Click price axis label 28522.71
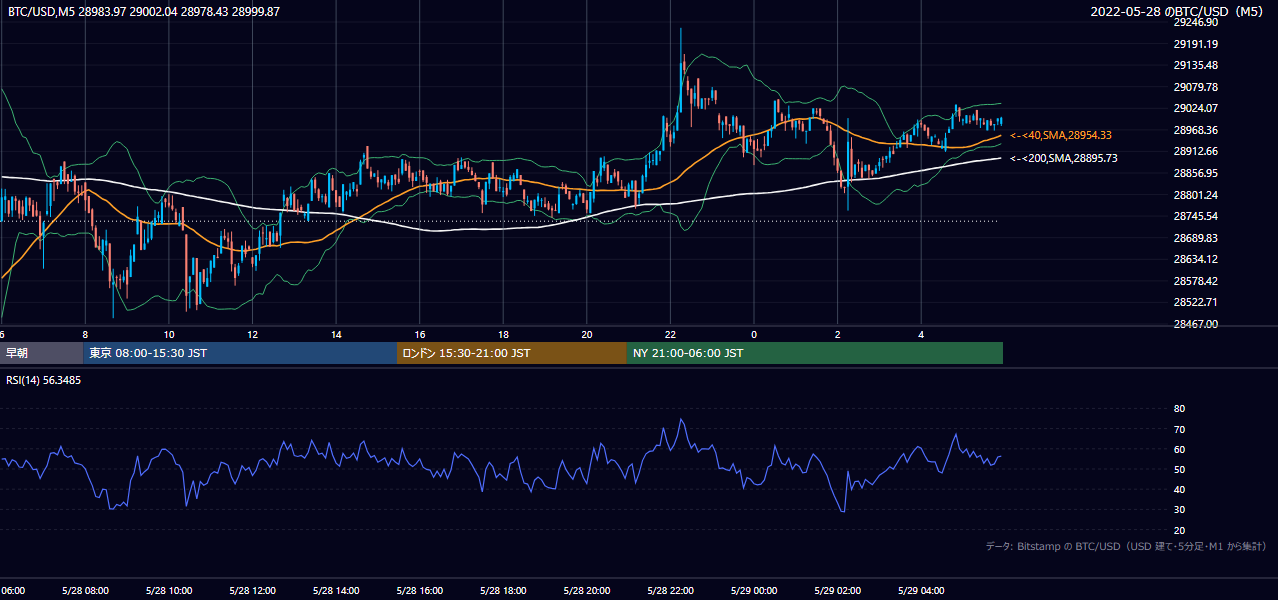 pyautogui.click(x=1195, y=302)
